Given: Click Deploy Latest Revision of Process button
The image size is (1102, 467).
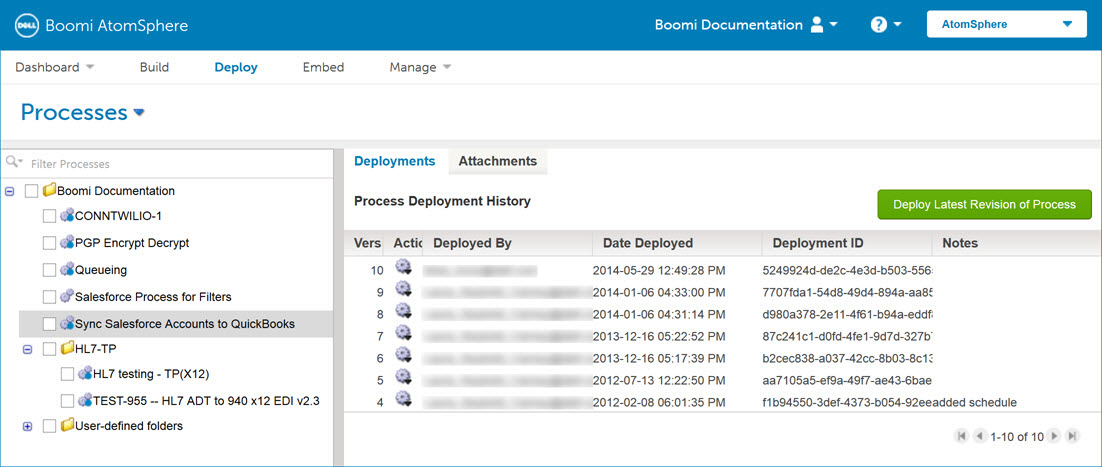Looking at the screenshot, I should click(x=984, y=205).
